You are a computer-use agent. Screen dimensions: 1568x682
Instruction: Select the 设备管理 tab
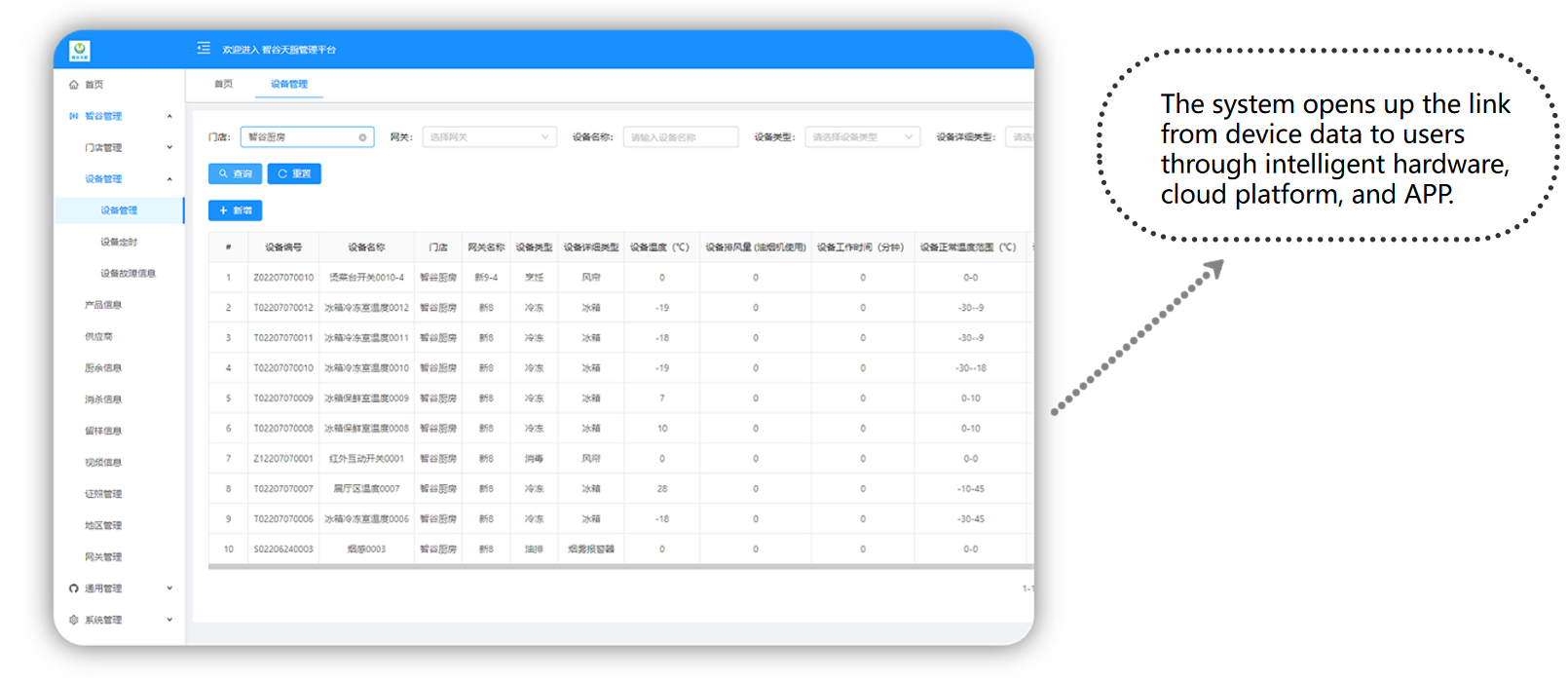[x=288, y=84]
